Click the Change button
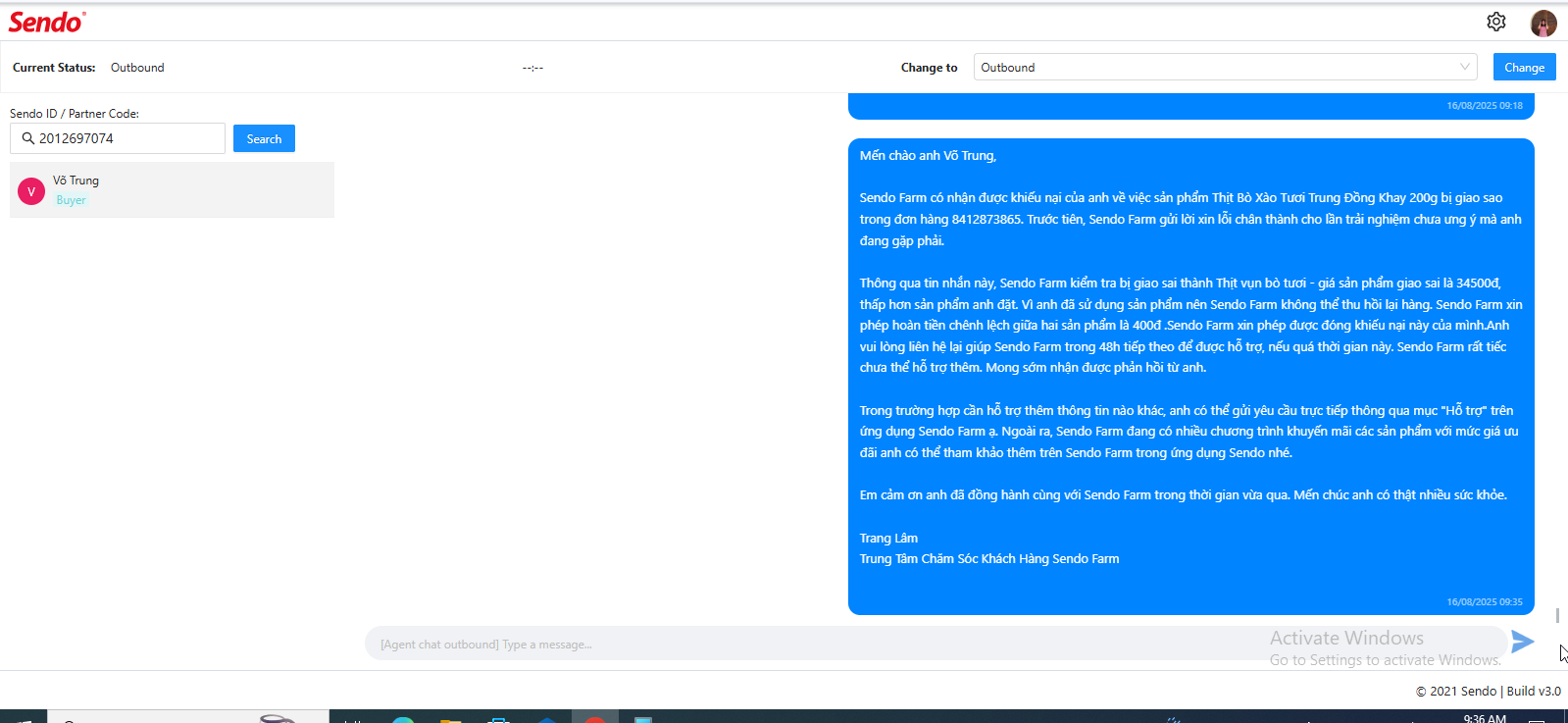Screen dimensions: 1568x723 click(x=1524, y=67)
